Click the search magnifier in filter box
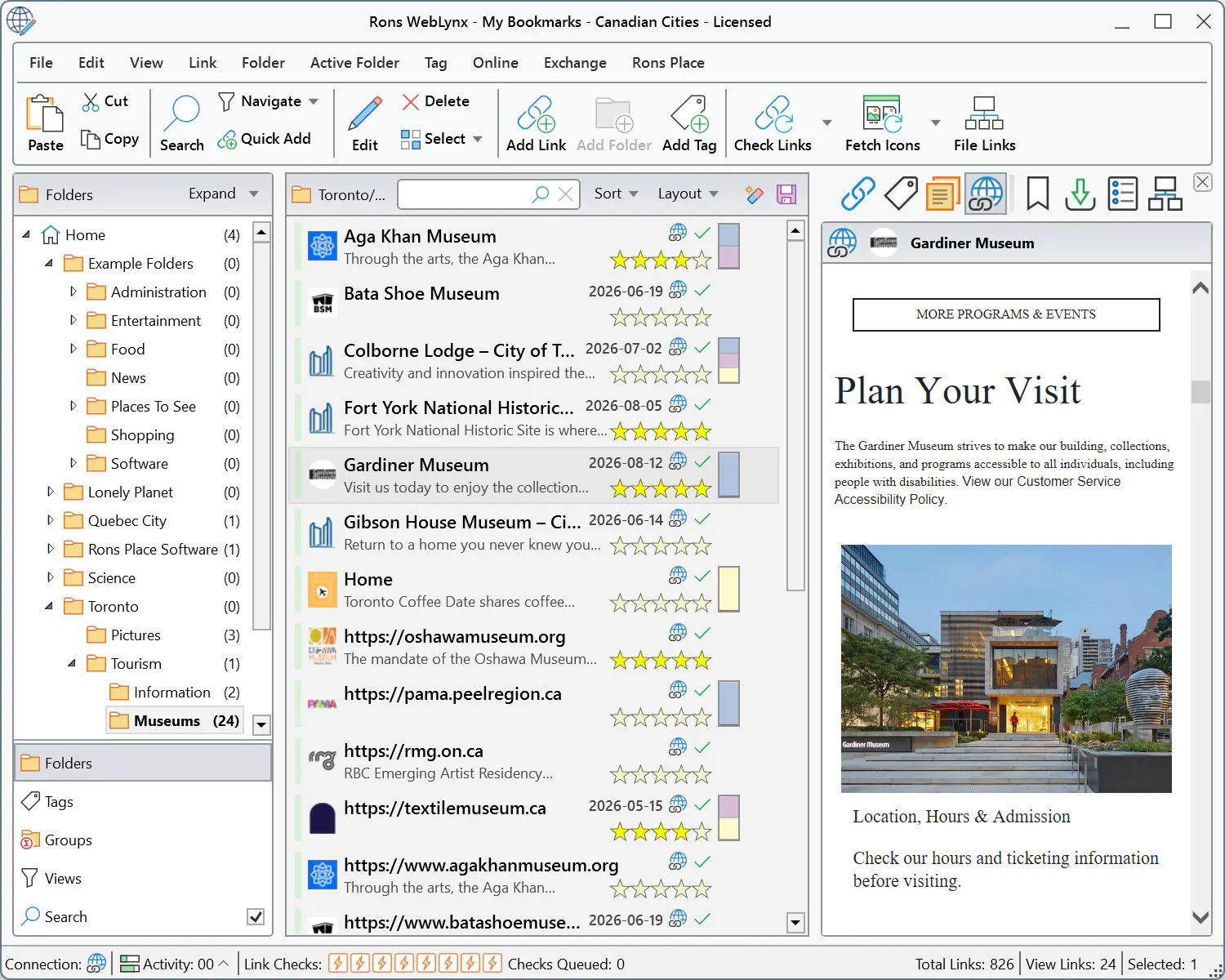Image resolution: width=1225 pixels, height=980 pixels. (x=540, y=194)
